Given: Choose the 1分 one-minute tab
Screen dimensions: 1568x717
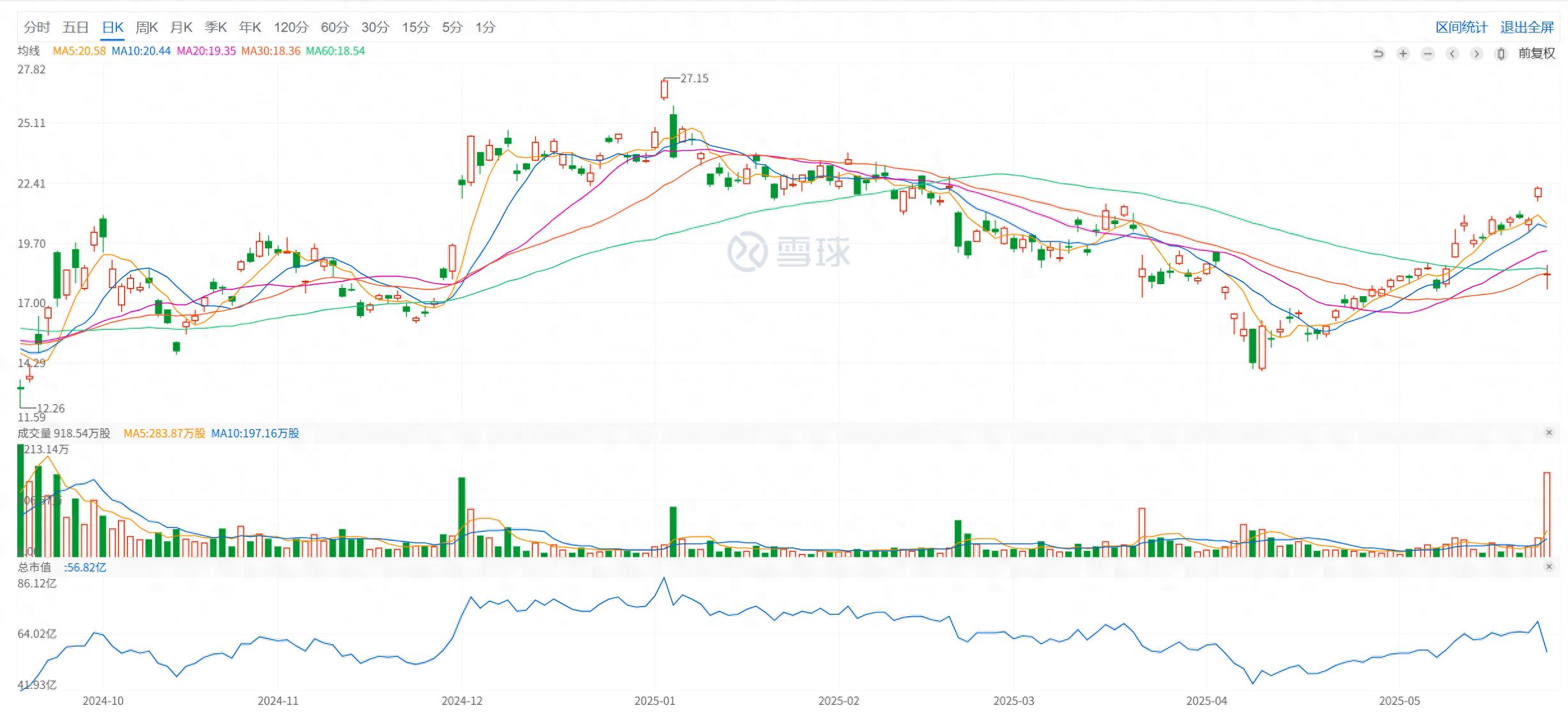Looking at the screenshot, I should pyautogui.click(x=485, y=27).
